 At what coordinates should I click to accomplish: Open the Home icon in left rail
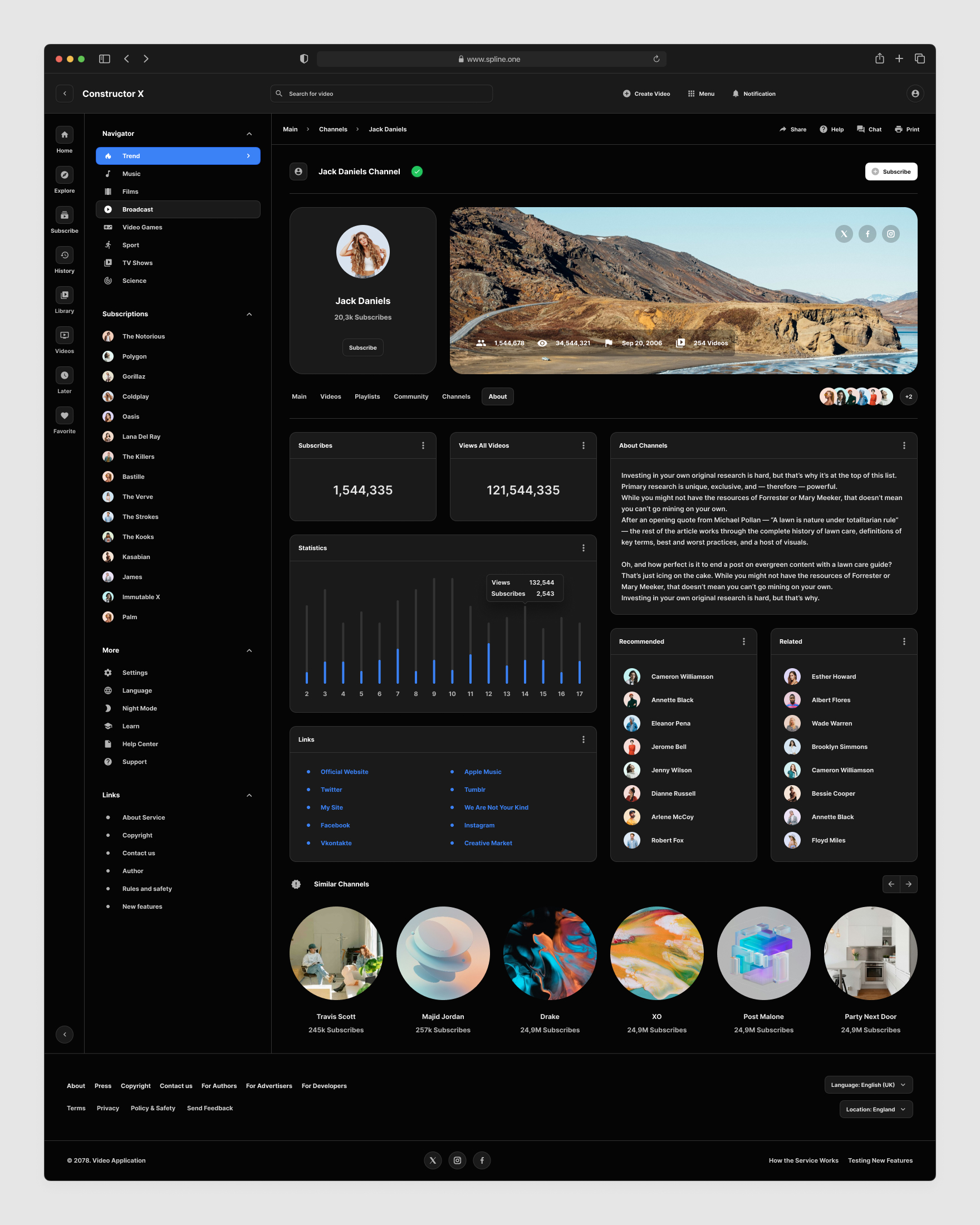tap(64, 135)
